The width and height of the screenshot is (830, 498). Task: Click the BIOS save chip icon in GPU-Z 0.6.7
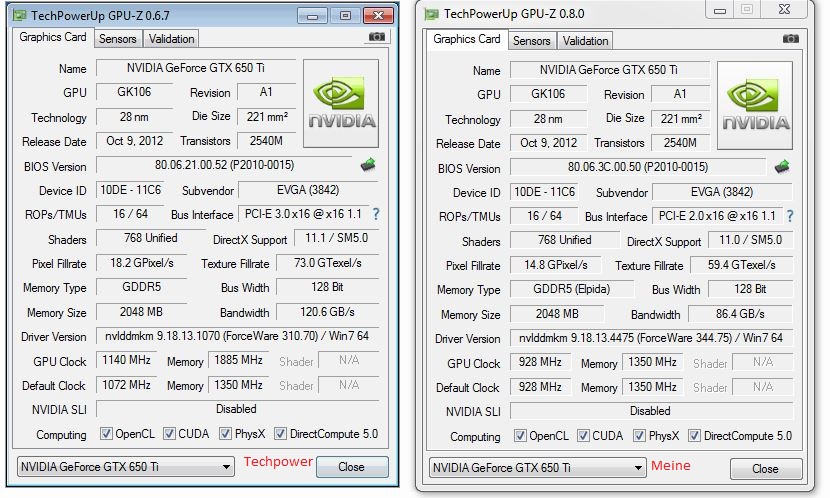click(x=368, y=165)
